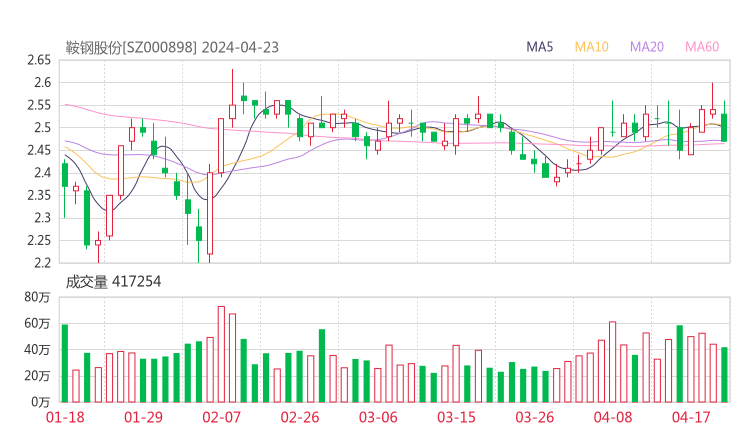Click the 04-08 date axis label
Screen dimensions: 740x440
613,417
